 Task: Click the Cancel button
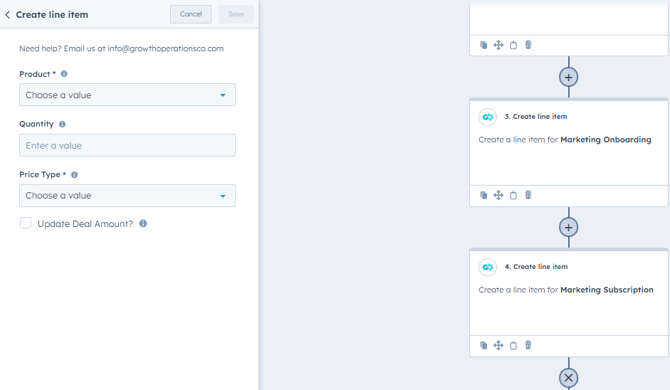191,14
